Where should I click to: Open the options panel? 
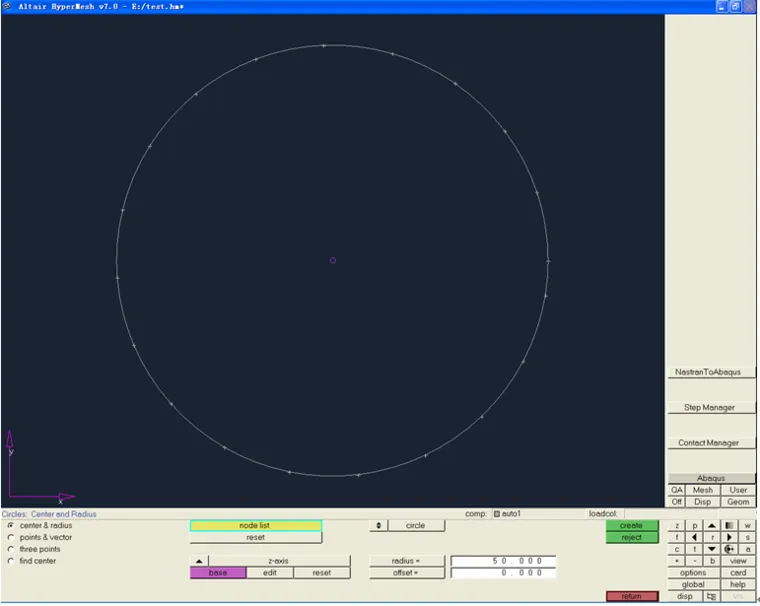[x=693, y=573]
